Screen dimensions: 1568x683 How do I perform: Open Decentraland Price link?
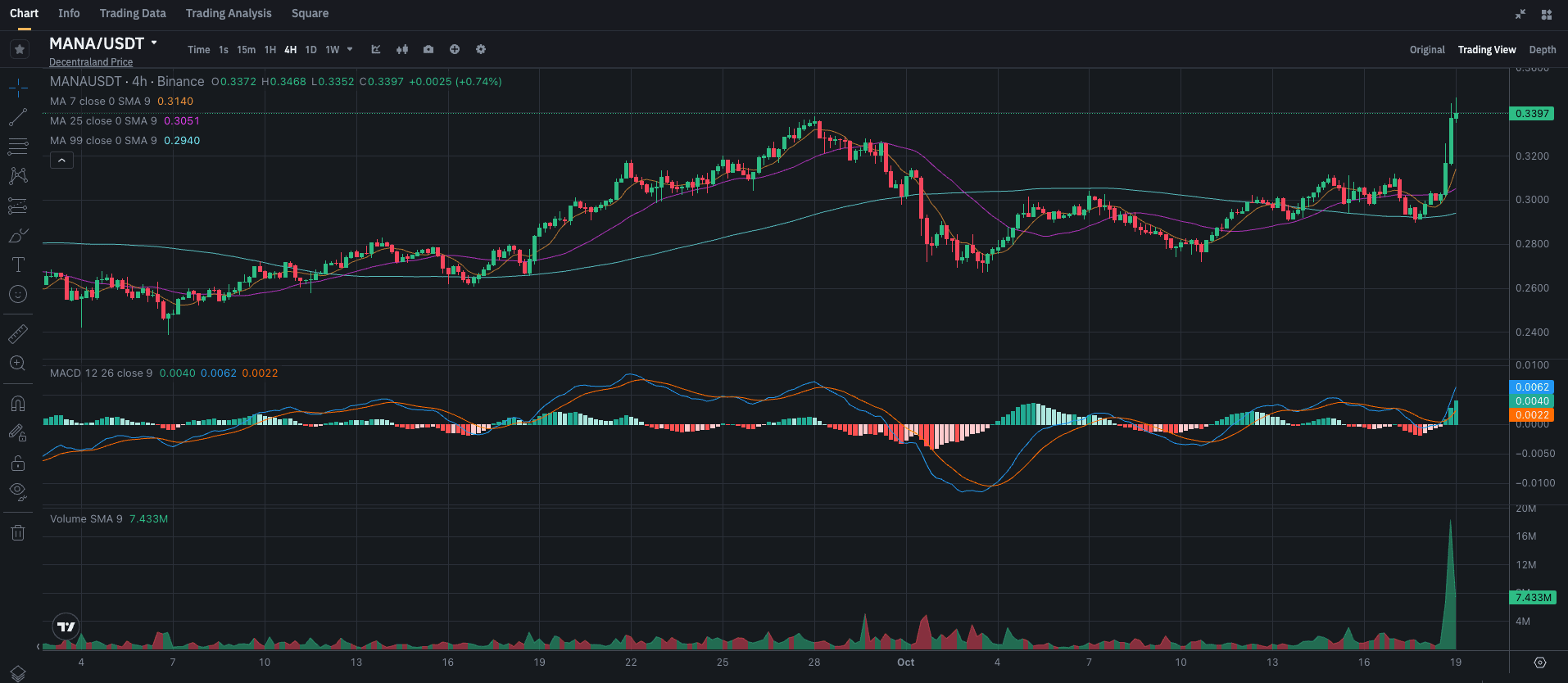[x=91, y=62]
